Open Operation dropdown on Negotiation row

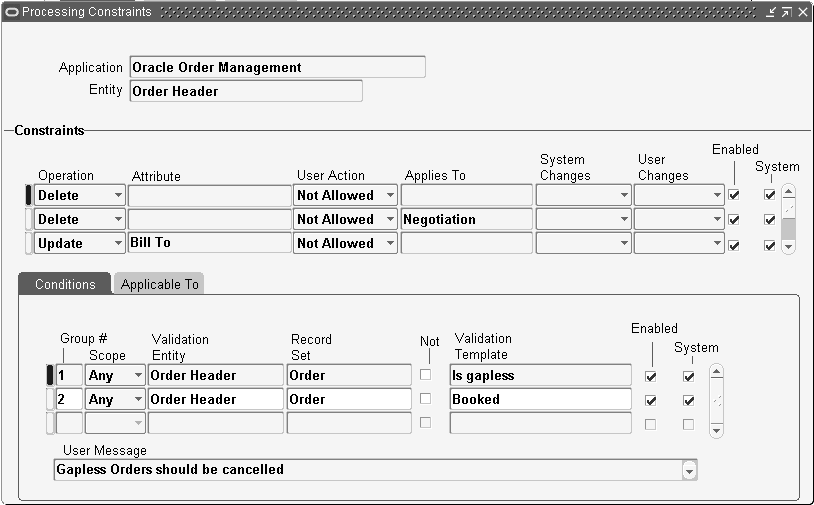coord(118,219)
